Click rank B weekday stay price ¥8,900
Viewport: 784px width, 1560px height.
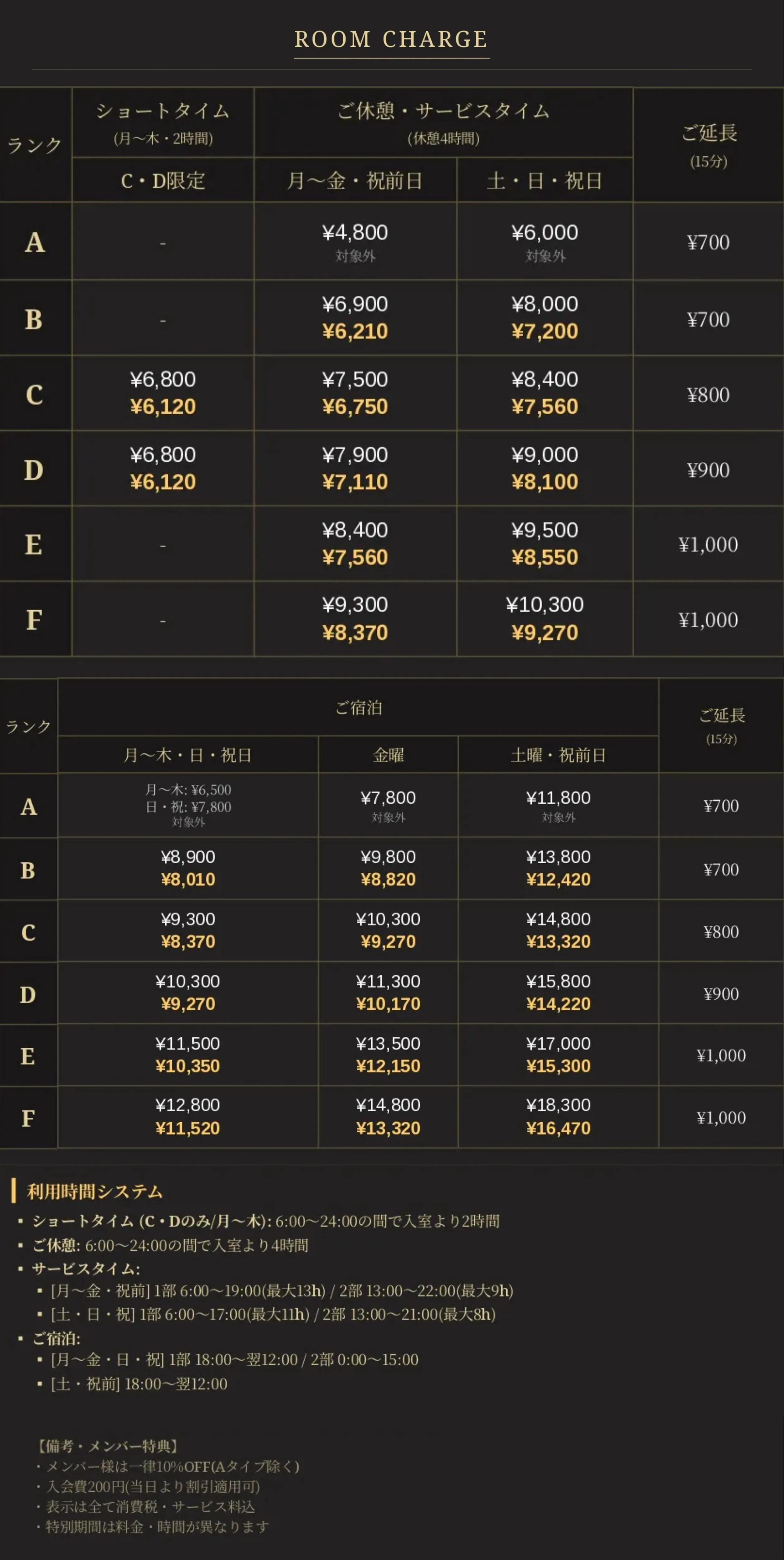188,857
